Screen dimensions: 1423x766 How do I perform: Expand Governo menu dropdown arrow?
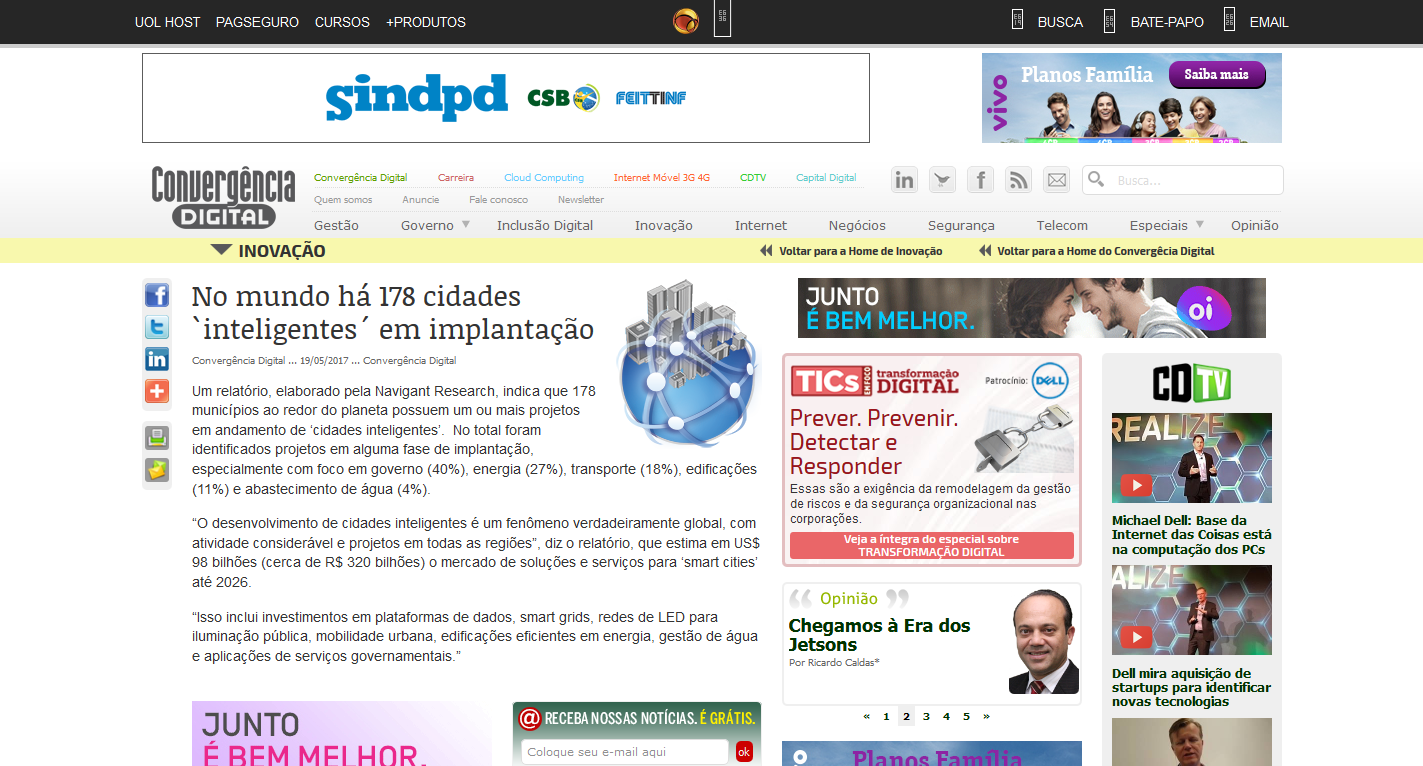pyautogui.click(x=466, y=224)
